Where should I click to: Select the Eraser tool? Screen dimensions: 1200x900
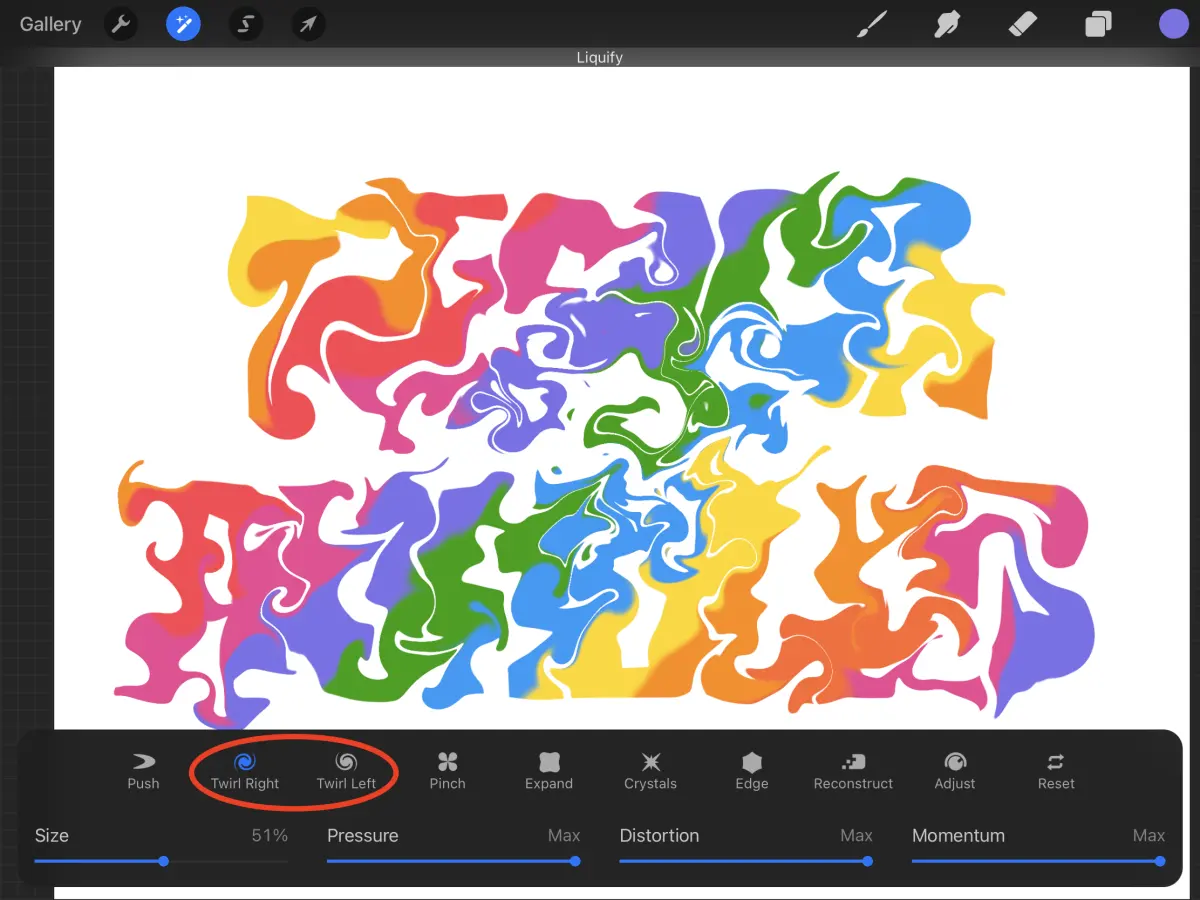(1023, 24)
